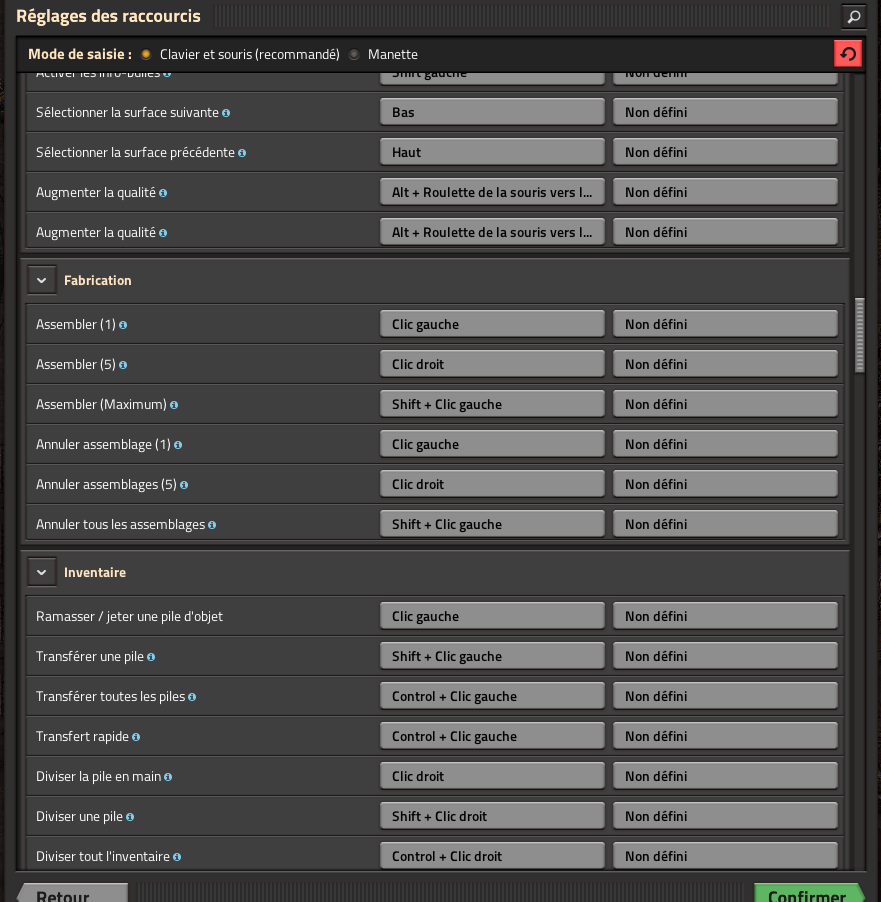Click info icon beside Sélectionner la surface suivante
This screenshot has width=881, height=902.
[x=226, y=113]
